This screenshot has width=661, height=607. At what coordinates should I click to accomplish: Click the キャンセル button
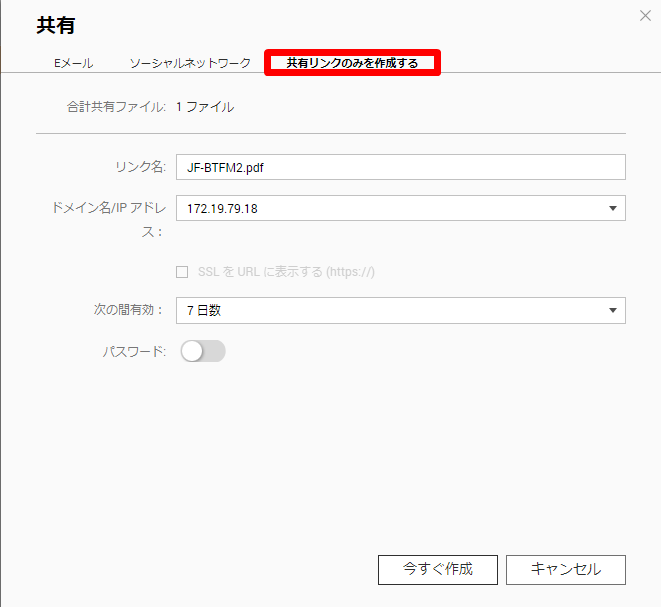[566, 569]
